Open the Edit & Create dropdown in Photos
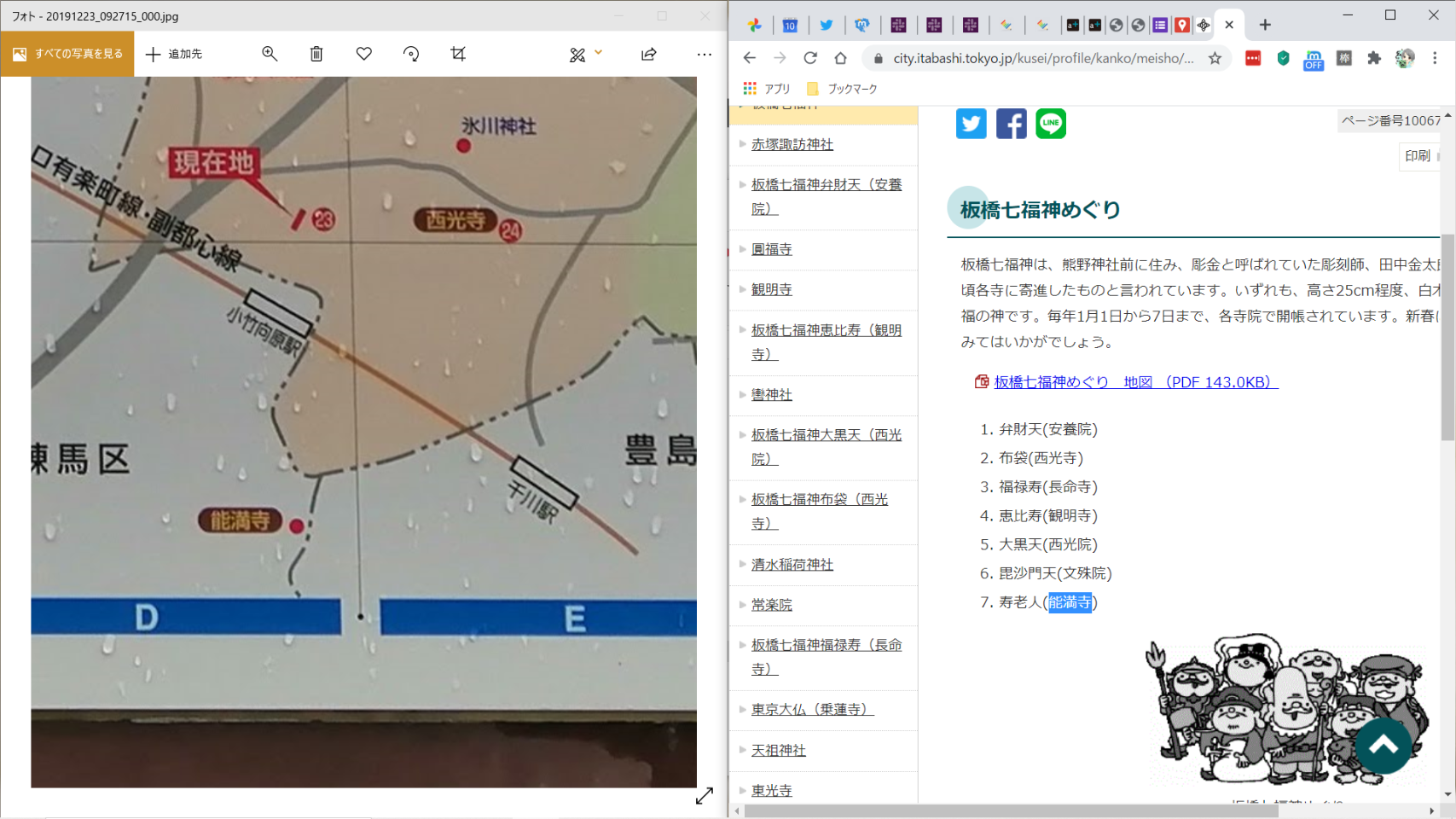 point(585,54)
